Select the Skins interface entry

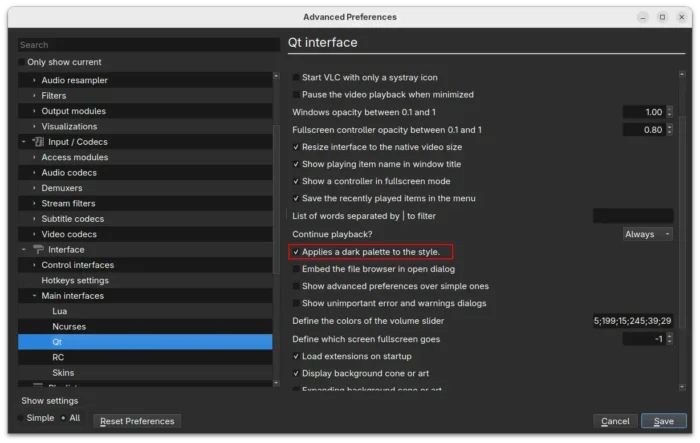145,373
